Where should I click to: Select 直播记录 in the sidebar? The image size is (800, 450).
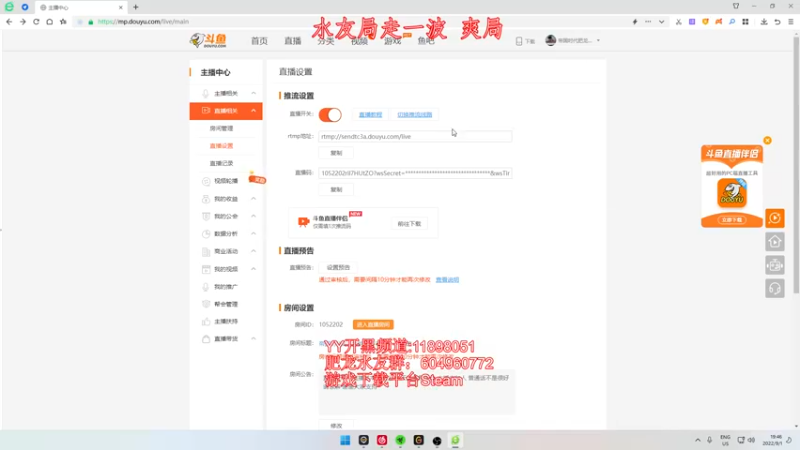tap(221, 163)
